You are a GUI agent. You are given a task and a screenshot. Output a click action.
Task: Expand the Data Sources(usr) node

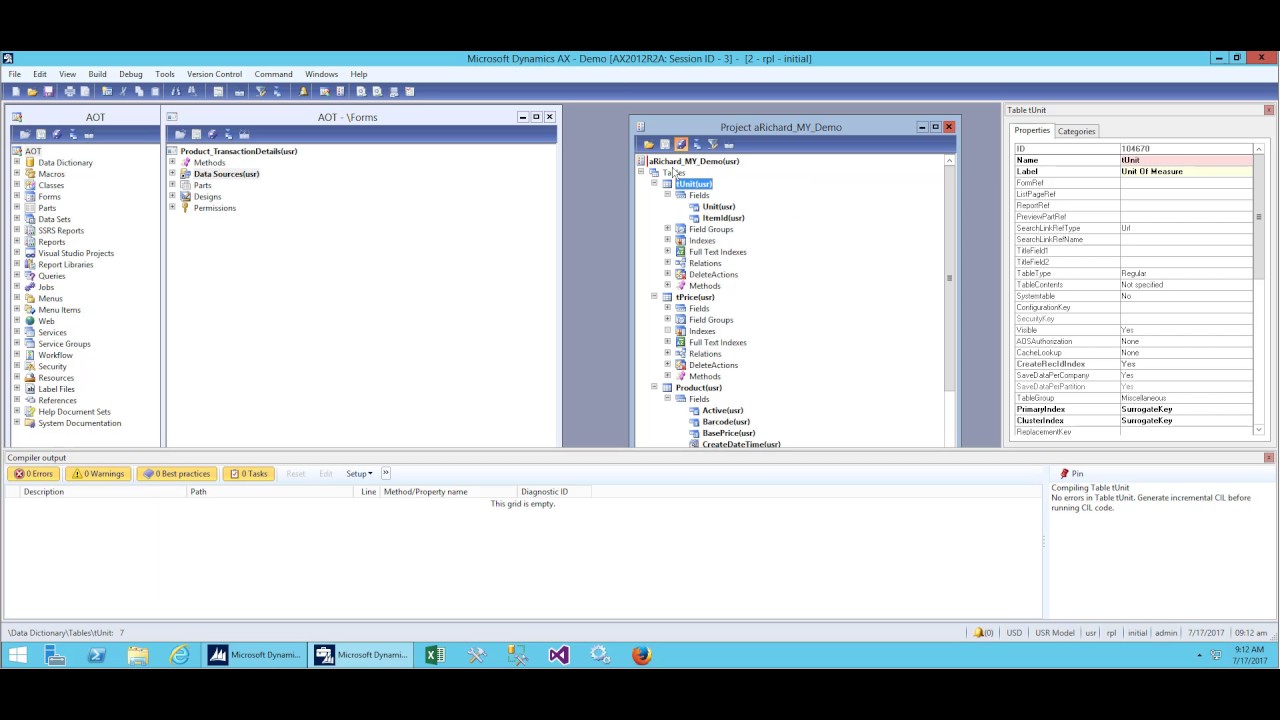(172, 174)
